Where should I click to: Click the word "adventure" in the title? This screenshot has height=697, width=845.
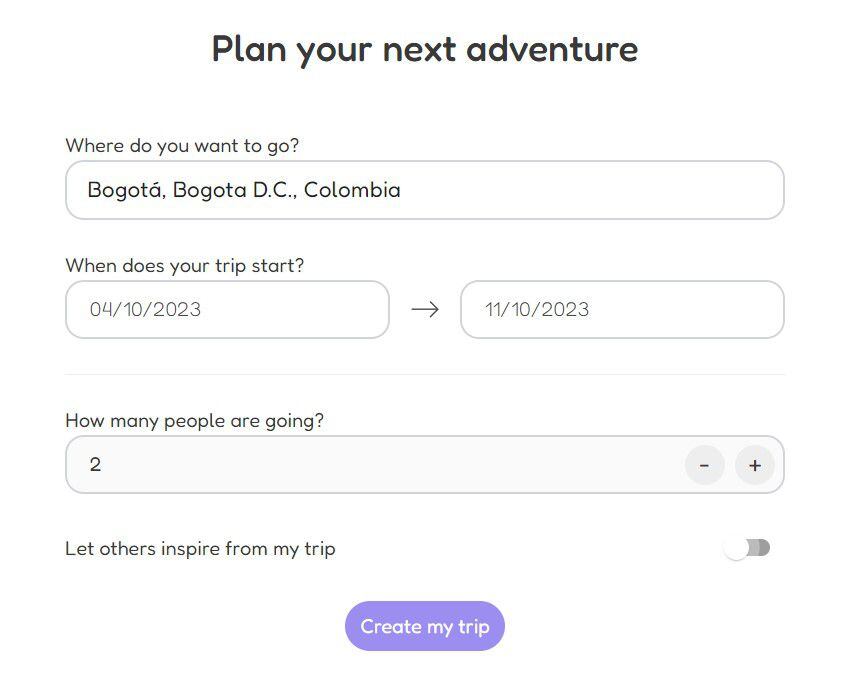tap(552, 48)
